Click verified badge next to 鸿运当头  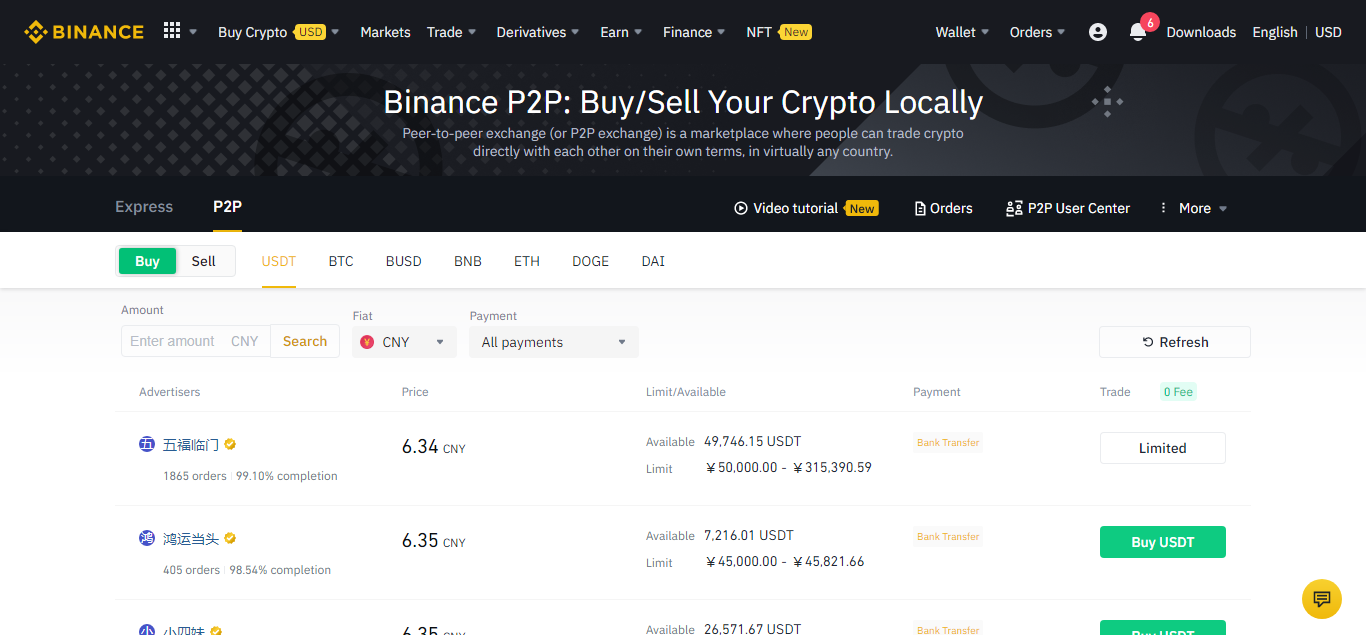230,538
